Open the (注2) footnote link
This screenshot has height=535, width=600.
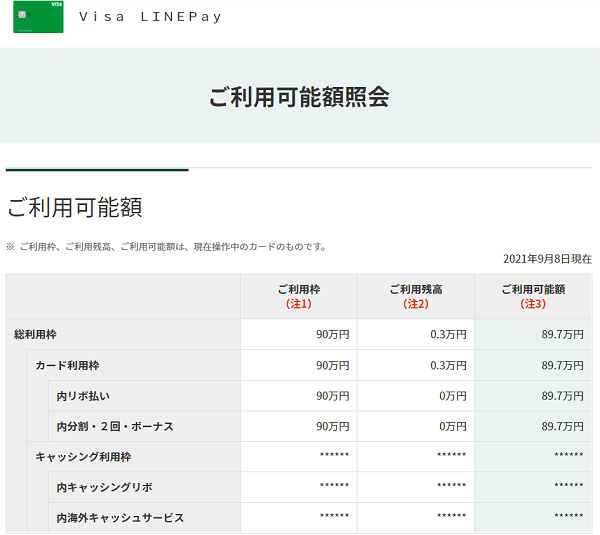coord(416,304)
